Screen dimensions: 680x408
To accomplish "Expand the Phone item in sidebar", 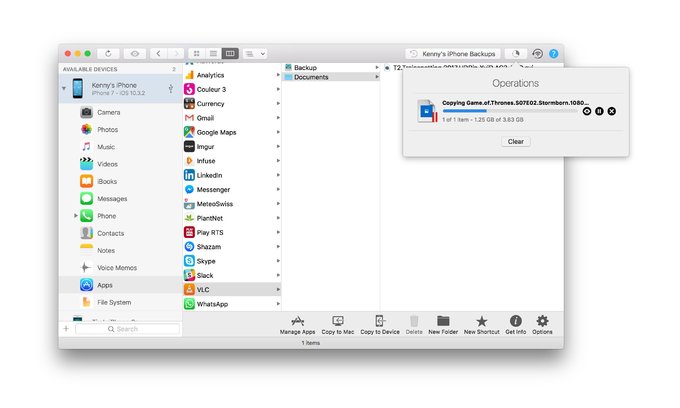I will (75, 215).
